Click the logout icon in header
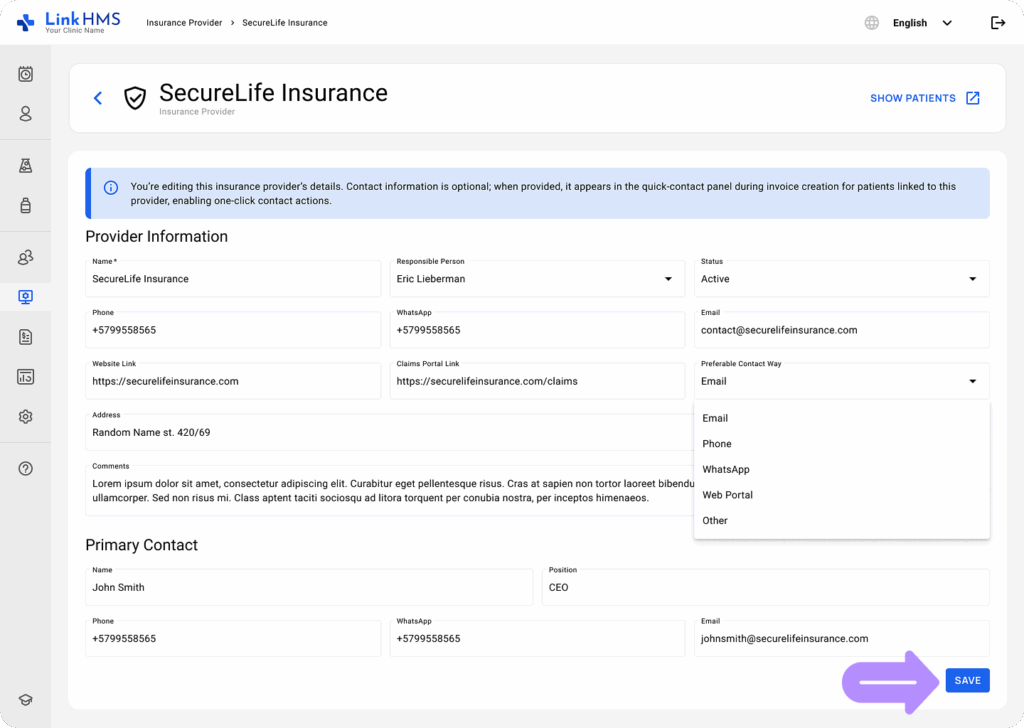The width and height of the screenshot is (1024, 728). pos(997,23)
